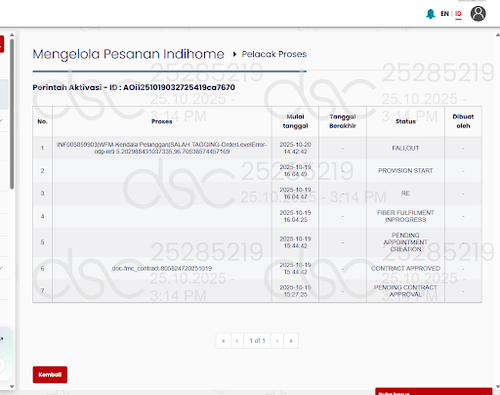Screen dimensions: 500x395
Task: Click the 'Mulai tanggal' column header
Action: 295,121
